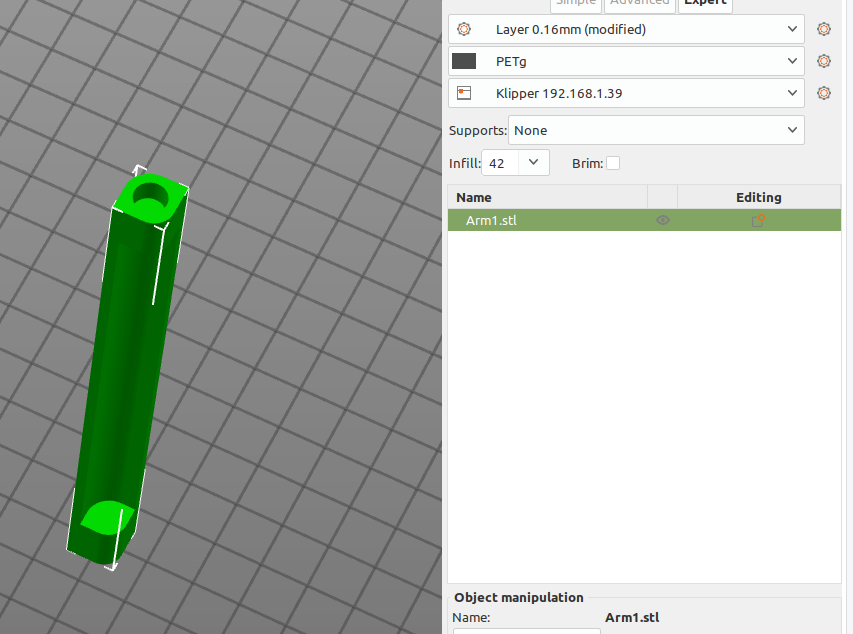
Task: Open print settings via top gear icon
Action: pyautogui.click(x=823, y=30)
